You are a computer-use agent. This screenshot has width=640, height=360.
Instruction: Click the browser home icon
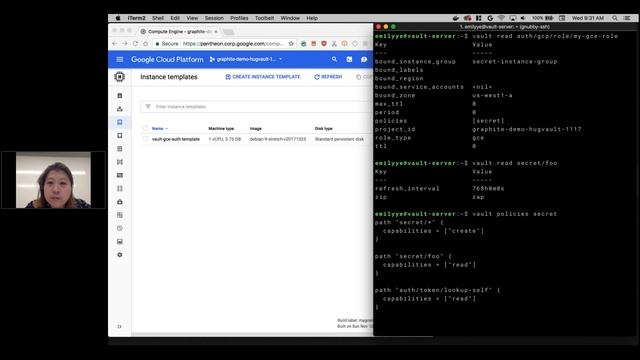click(145, 44)
